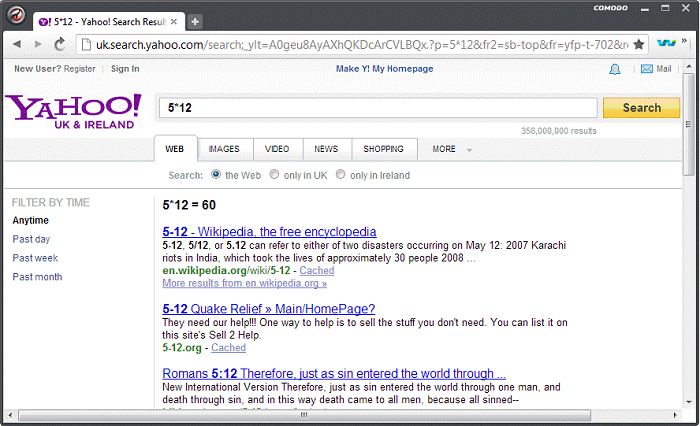Viewport: 700px width, 426px height.
Task: Minimize the browser window
Action: [645, 9]
